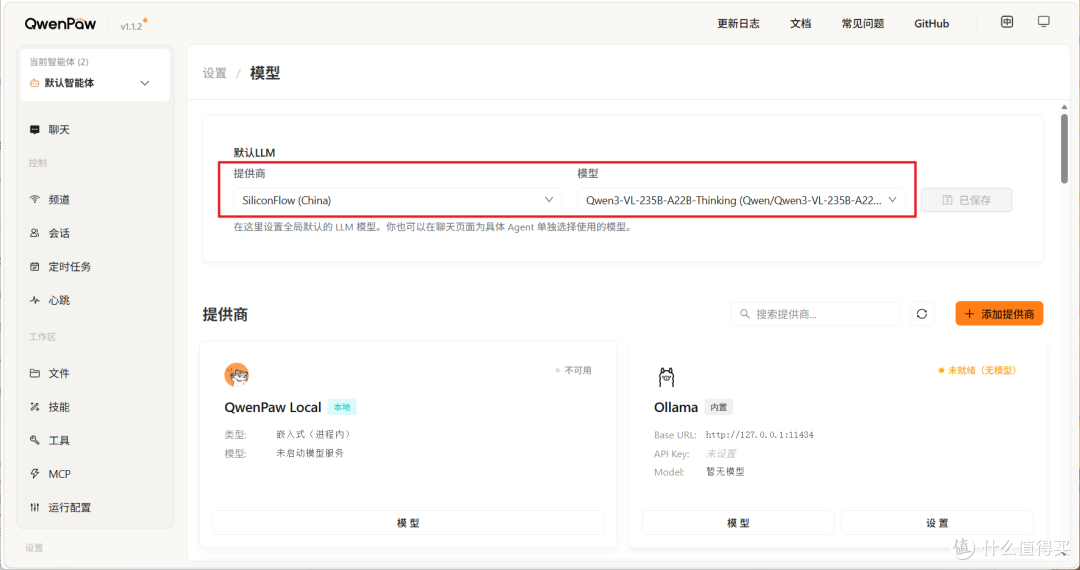1080x570 pixels.
Task: Click the 本地 tag on QwenPaw Local
Action: [342, 407]
